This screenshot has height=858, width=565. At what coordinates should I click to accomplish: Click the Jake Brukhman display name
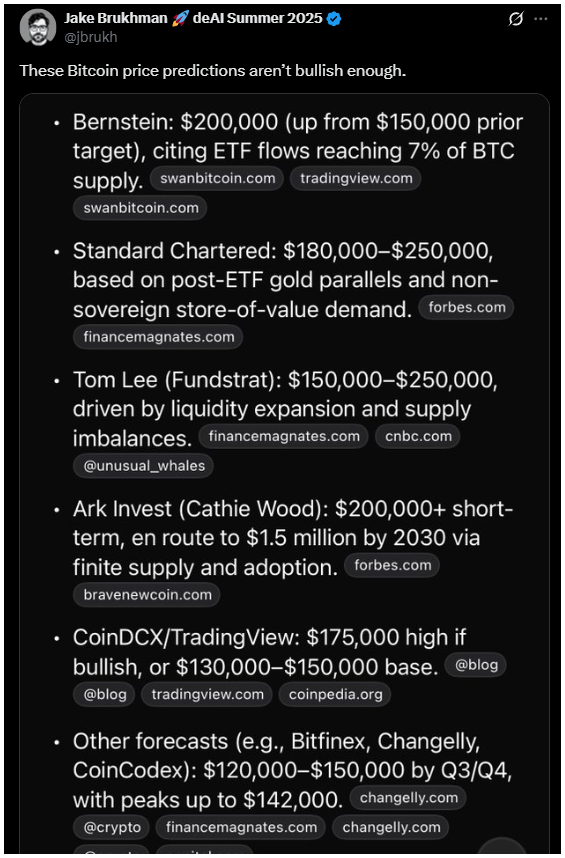[x=115, y=19]
